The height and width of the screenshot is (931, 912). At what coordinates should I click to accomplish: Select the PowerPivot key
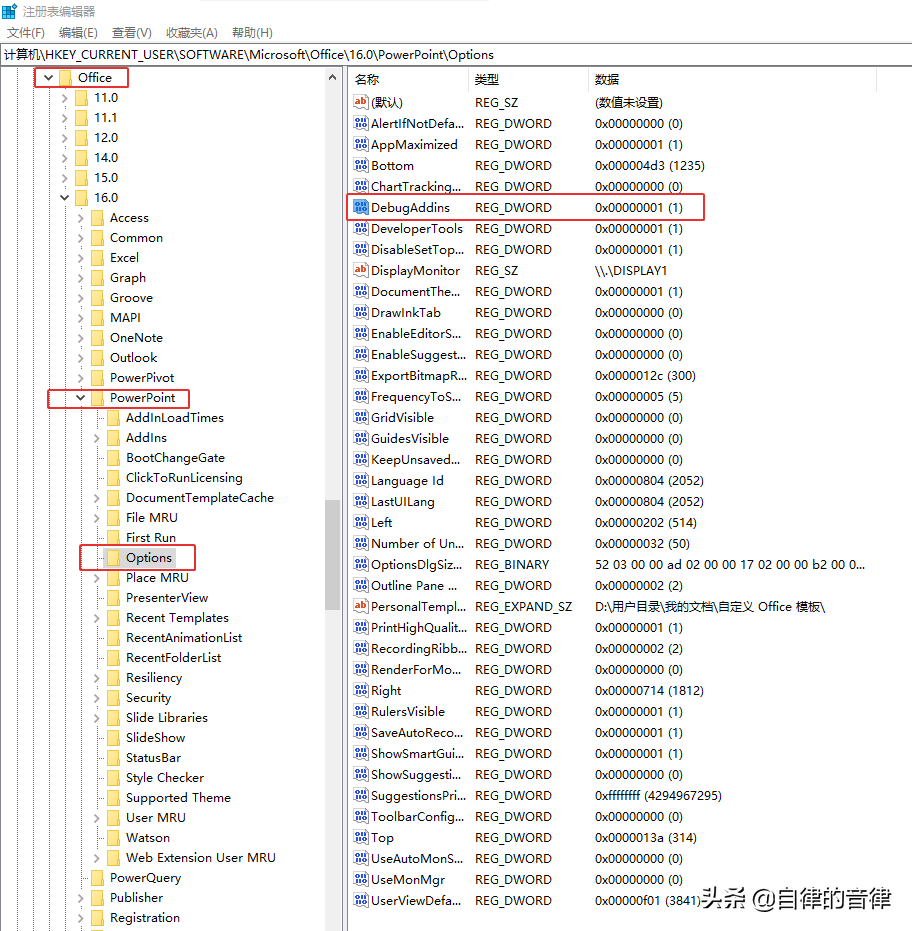click(x=142, y=378)
